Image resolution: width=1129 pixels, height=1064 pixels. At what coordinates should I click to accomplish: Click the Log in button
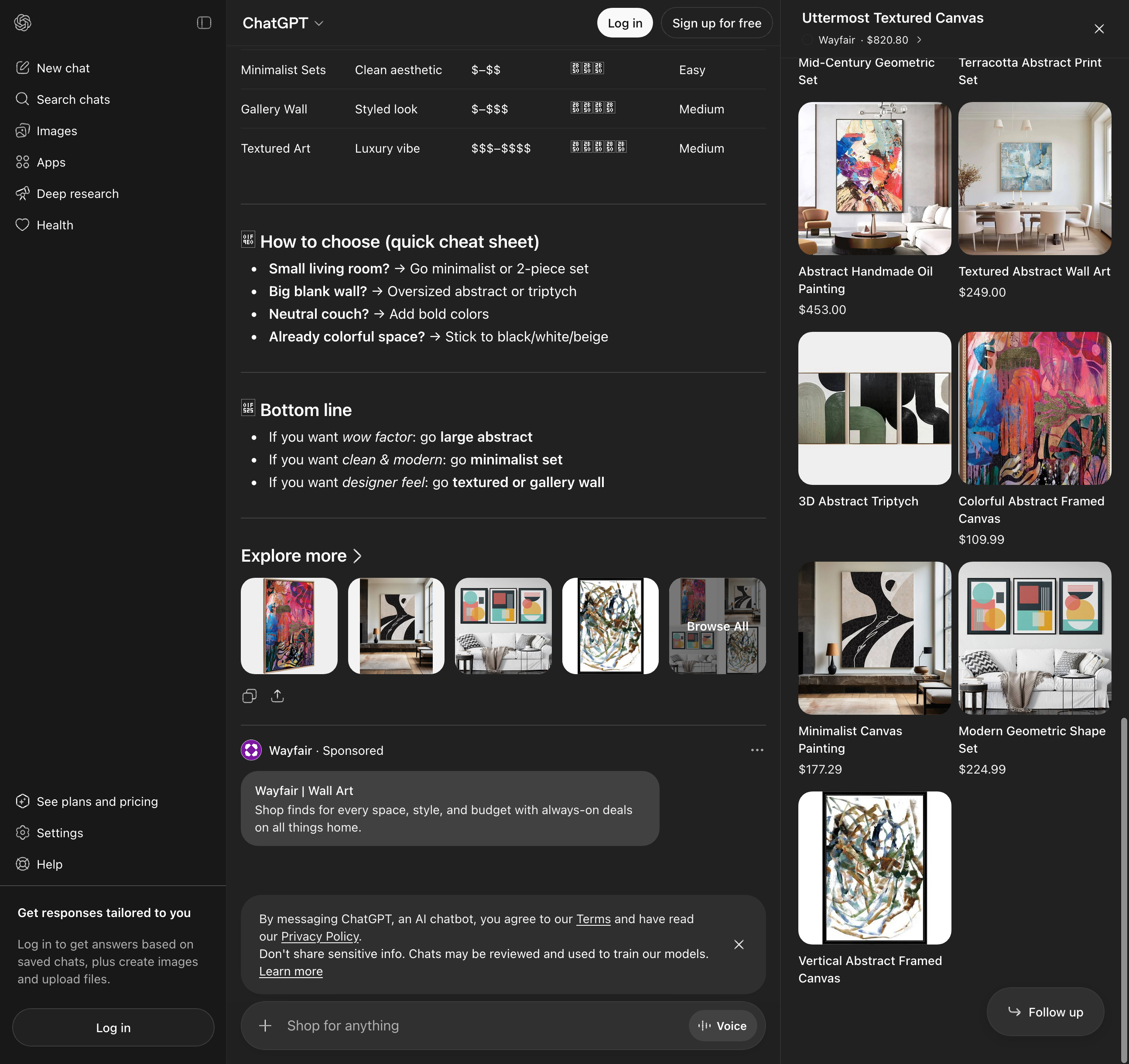pyautogui.click(x=624, y=23)
